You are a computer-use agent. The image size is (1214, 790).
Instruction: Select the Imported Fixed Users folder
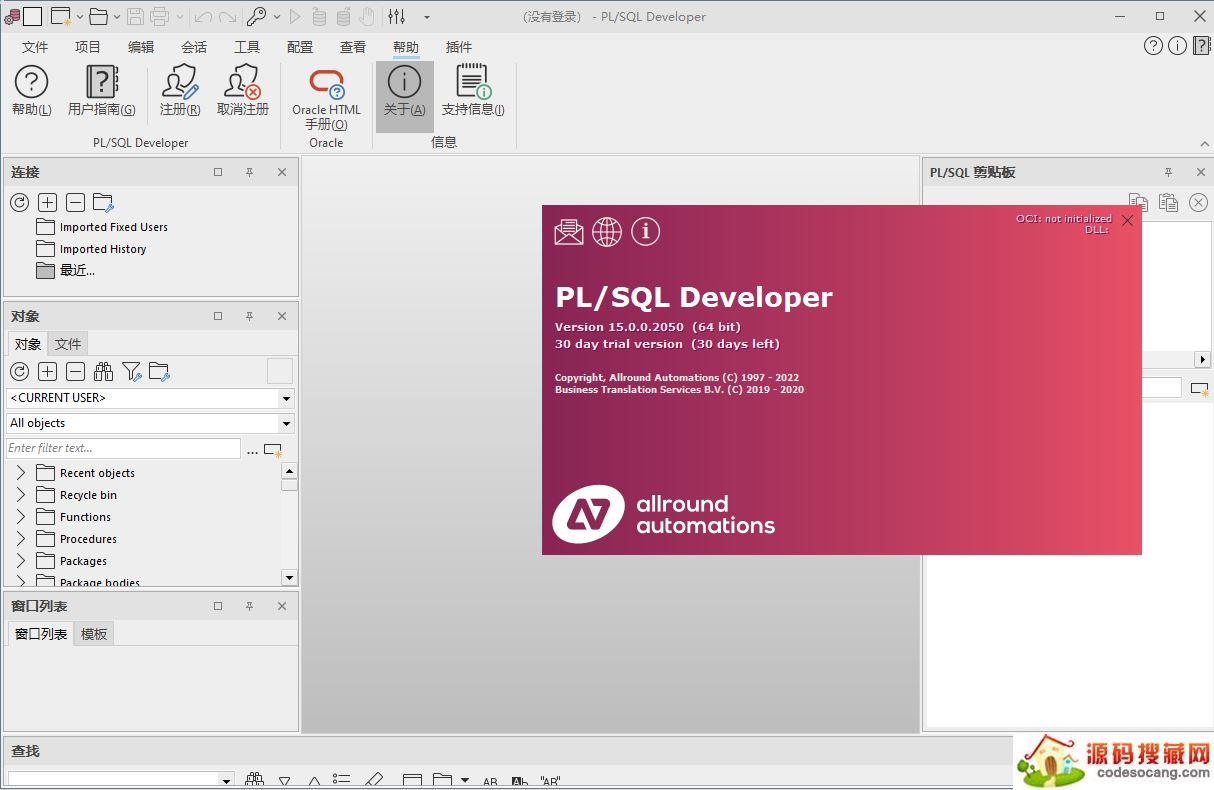pos(102,227)
